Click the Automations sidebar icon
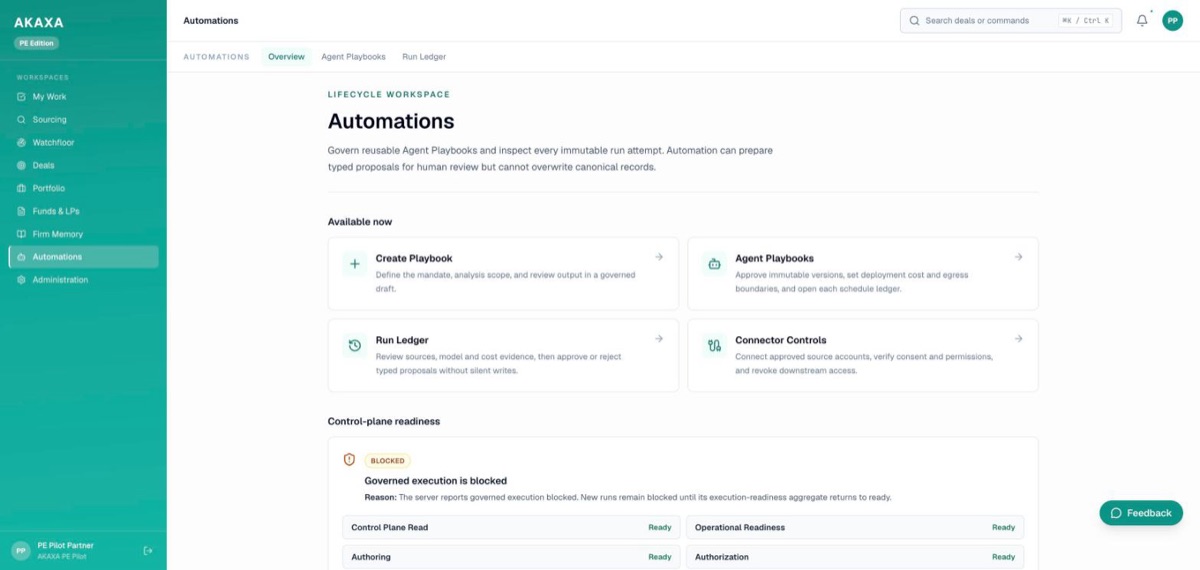Image resolution: width=1200 pixels, height=570 pixels. point(22,257)
